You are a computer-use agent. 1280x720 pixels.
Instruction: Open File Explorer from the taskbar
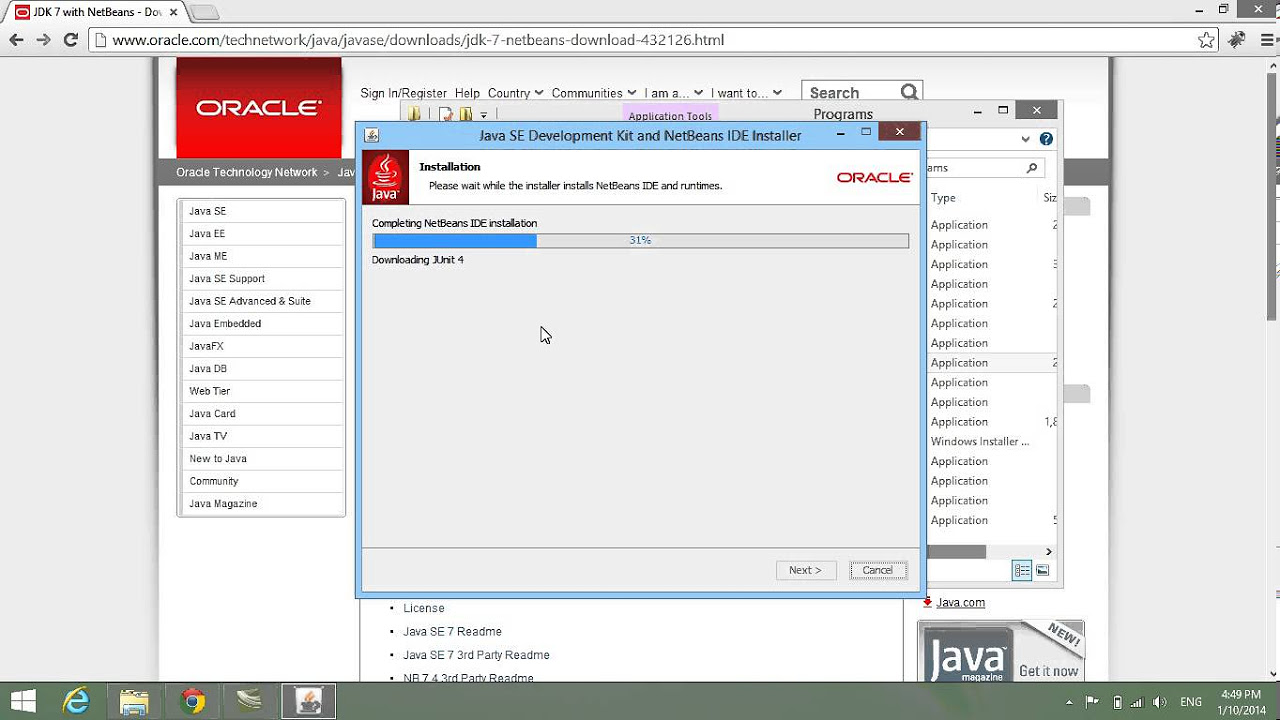[134, 701]
